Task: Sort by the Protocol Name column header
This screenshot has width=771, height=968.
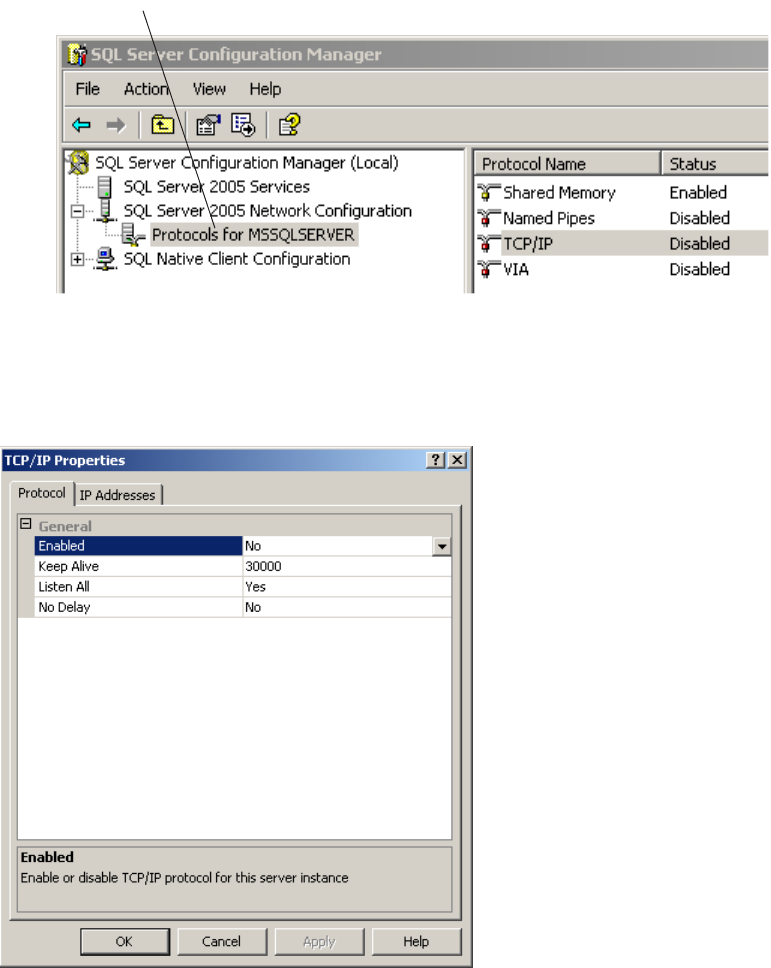Action: [567, 164]
